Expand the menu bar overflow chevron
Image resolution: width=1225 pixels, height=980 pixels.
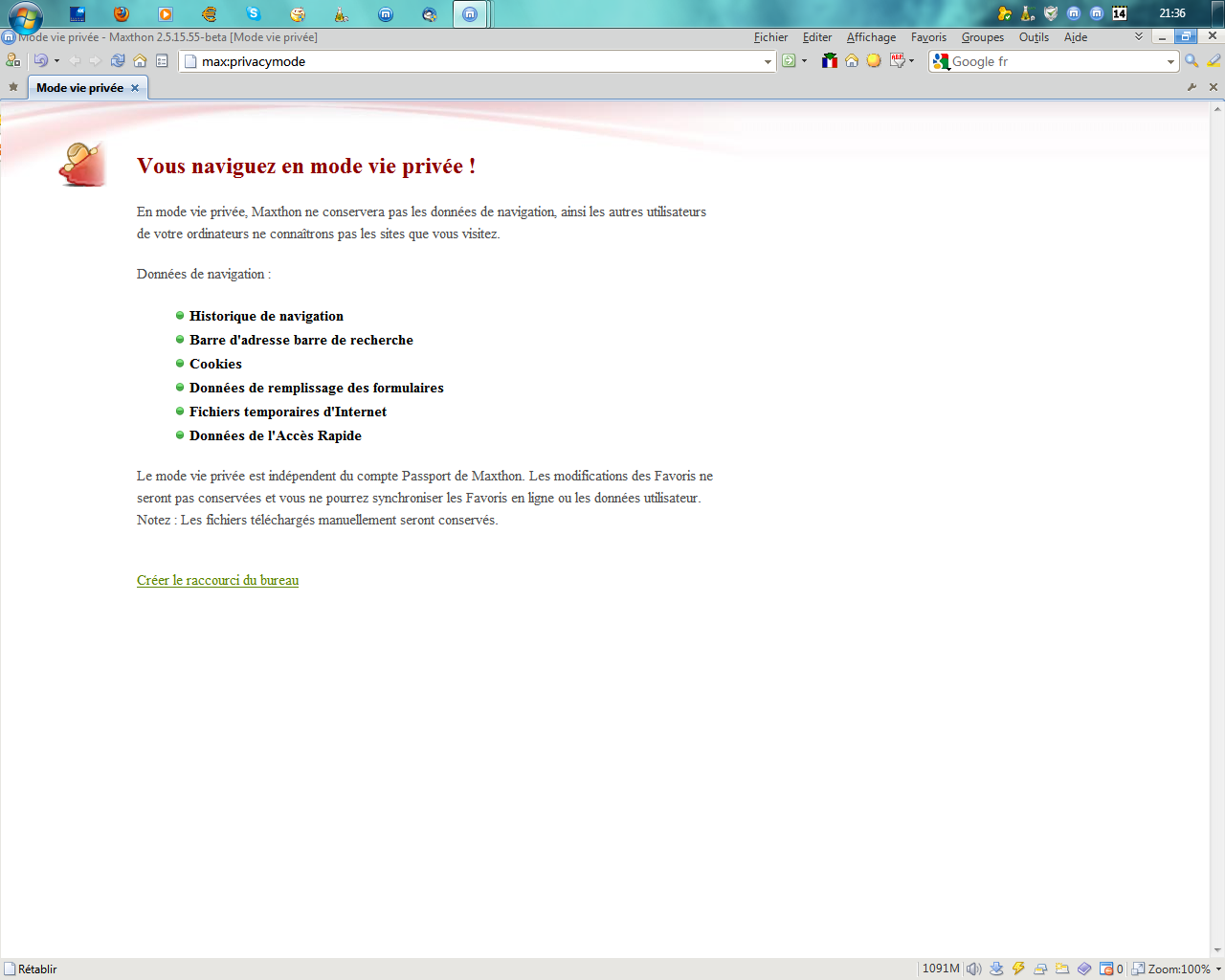point(1138,37)
